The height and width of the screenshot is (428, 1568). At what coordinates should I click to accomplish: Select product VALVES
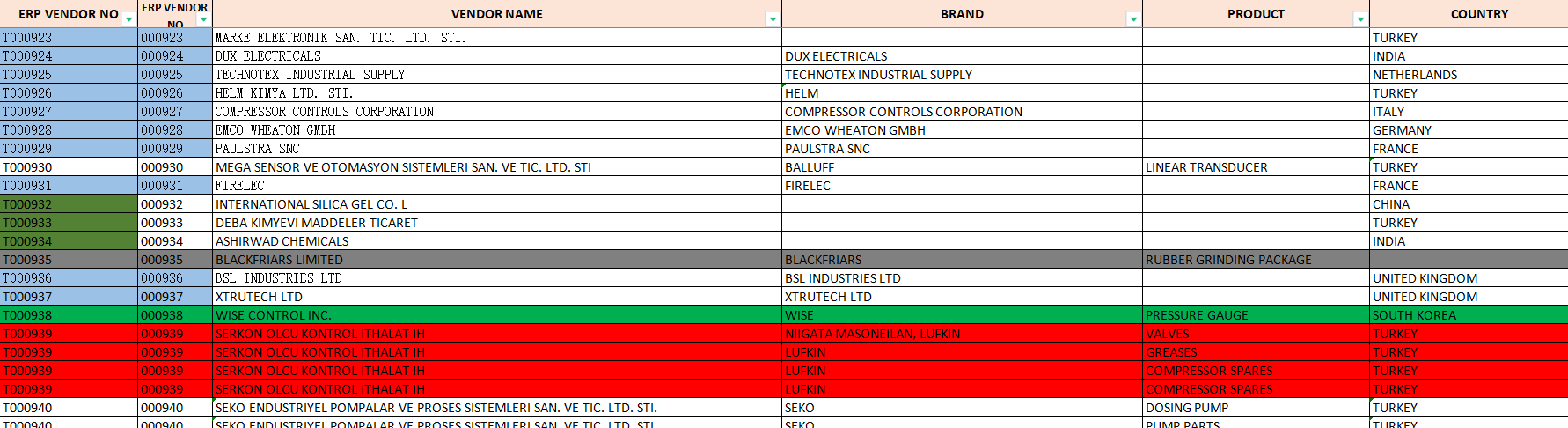pyautogui.click(x=1256, y=334)
